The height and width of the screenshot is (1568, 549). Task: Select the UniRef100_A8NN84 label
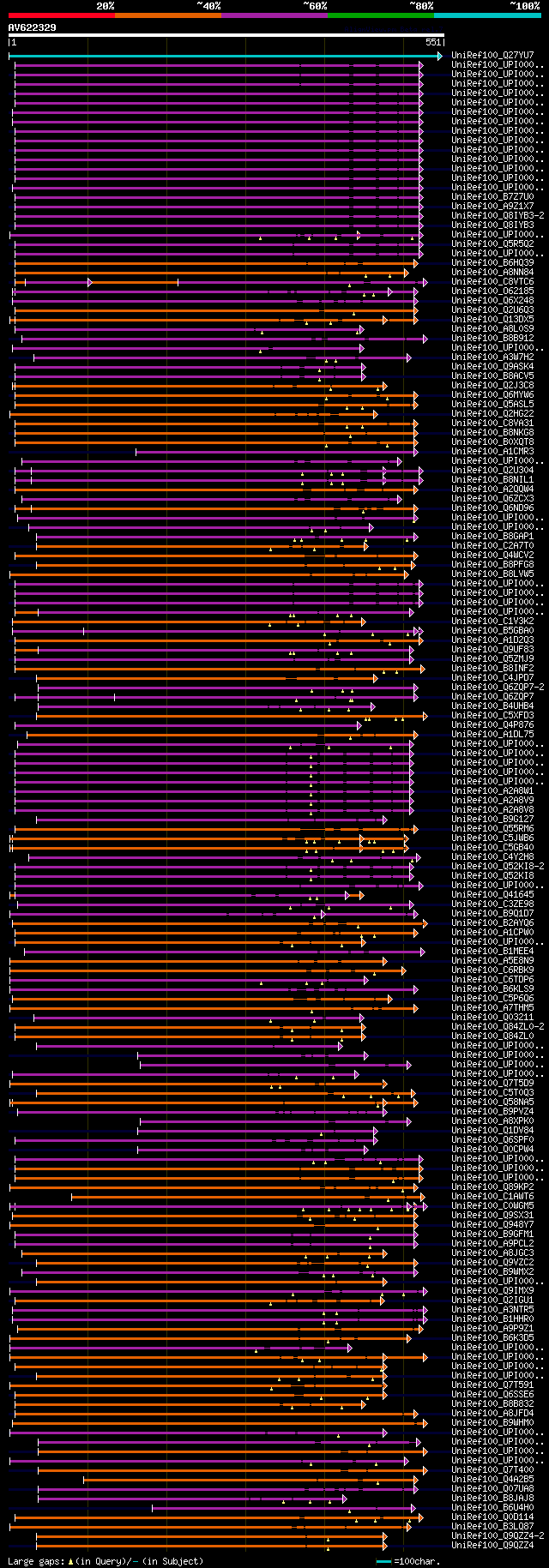[x=492, y=272]
